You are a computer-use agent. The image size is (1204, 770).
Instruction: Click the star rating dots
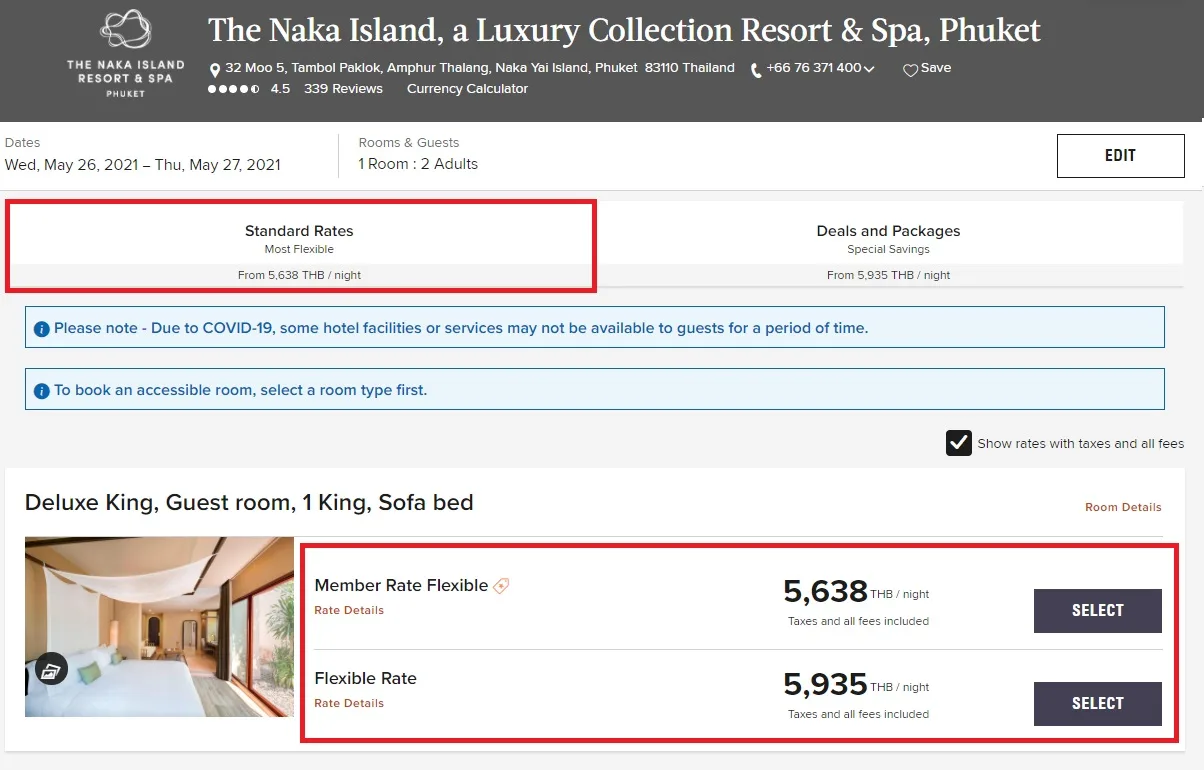[x=234, y=89]
